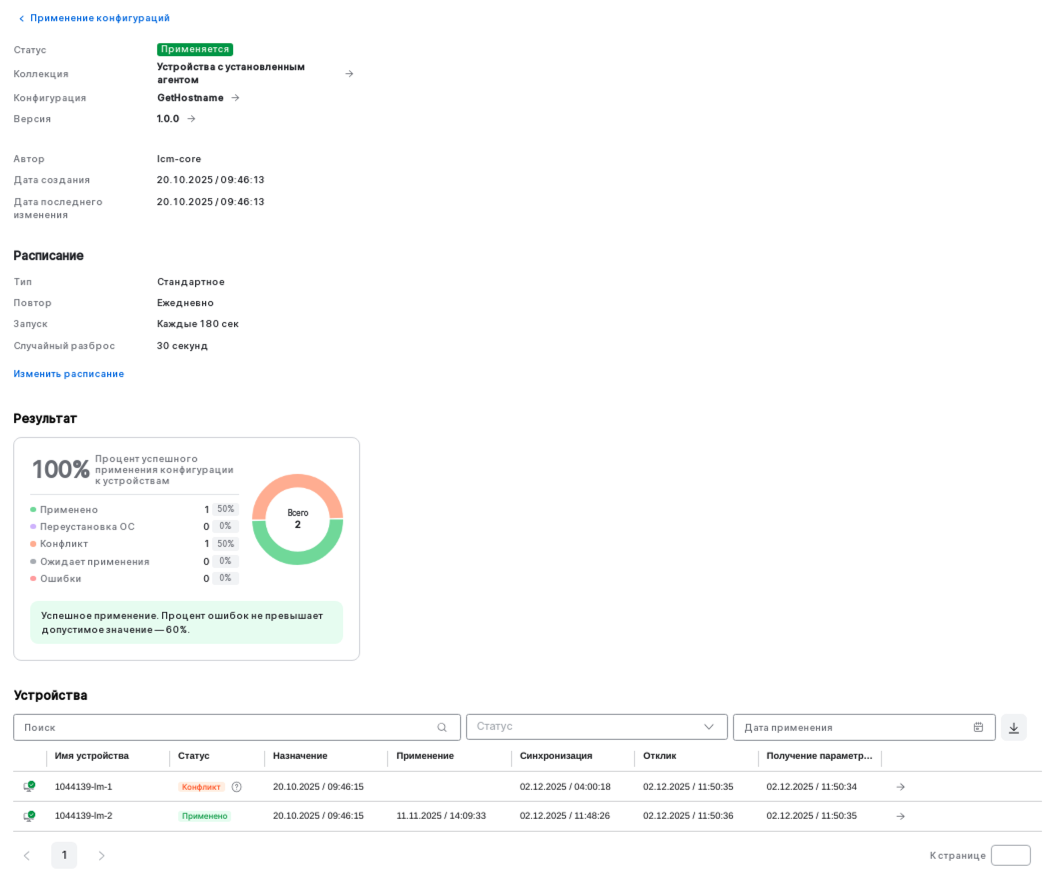
Task: Click device icon beside 1044139-lm-1
Action: 29,787
